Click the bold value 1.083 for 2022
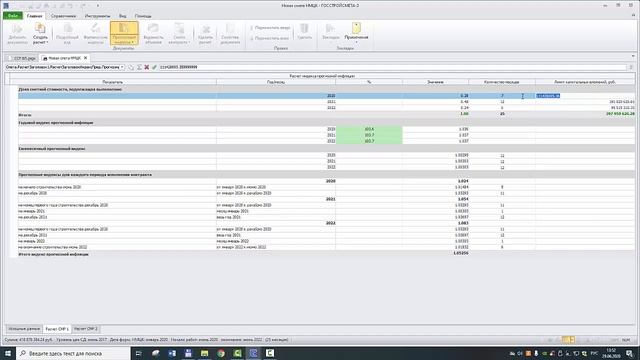 pos(463,223)
